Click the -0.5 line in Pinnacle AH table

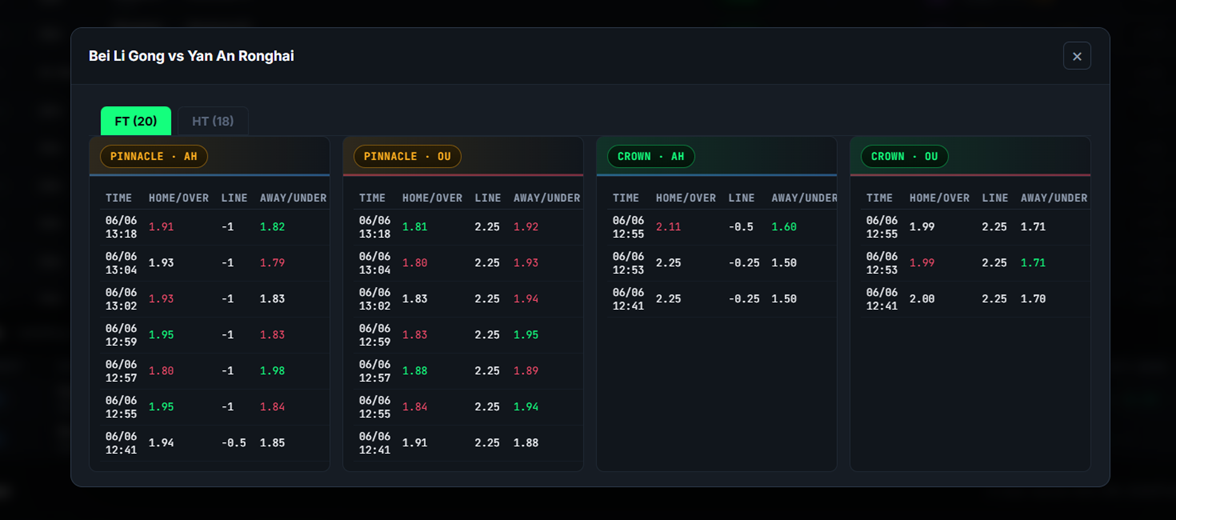pyautogui.click(x=234, y=443)
